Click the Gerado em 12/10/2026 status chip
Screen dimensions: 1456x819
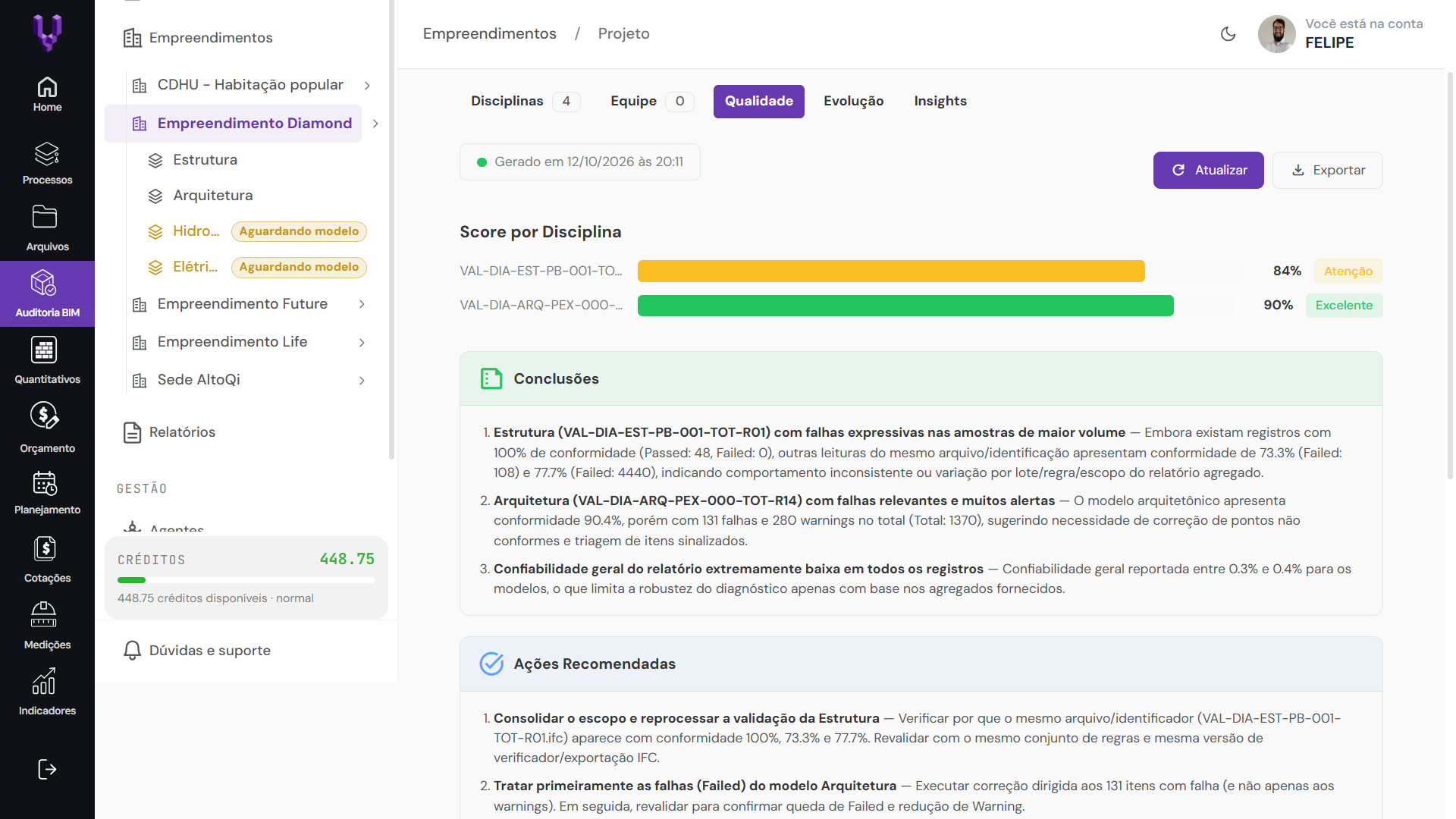579,162
